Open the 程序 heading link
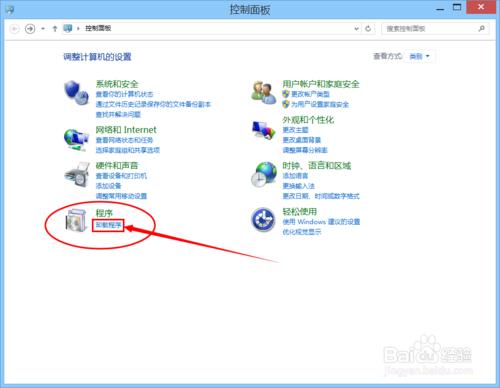Viewport: 500px width, 388px height. point(104,213)
